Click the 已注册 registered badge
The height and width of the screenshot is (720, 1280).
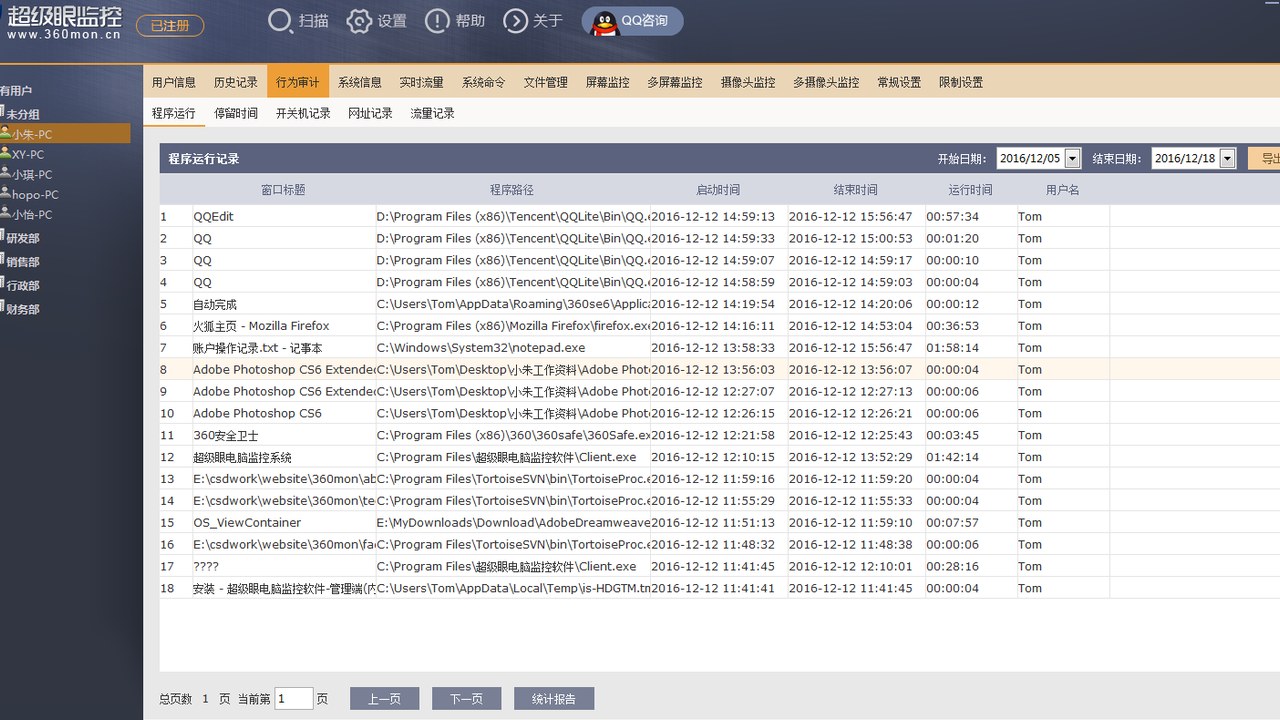click(170, 25)
